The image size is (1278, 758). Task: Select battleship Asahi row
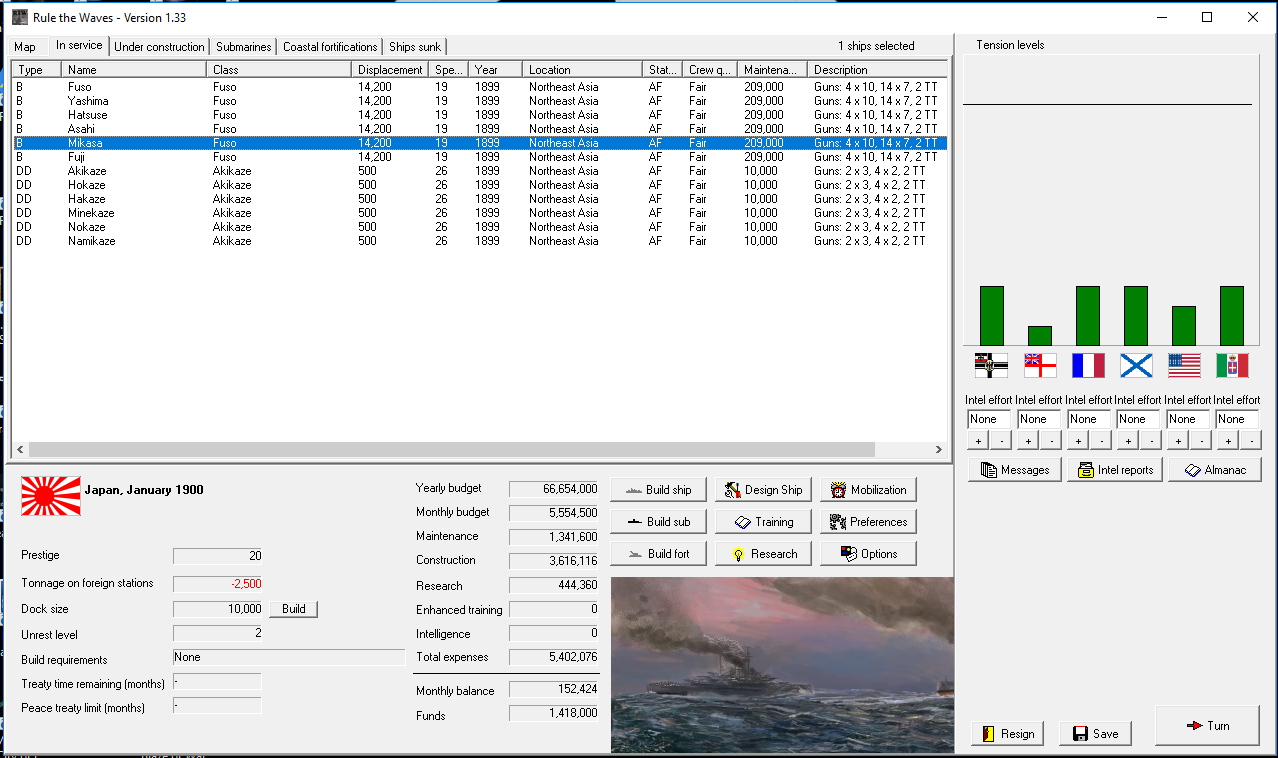(x=479, y=129)
